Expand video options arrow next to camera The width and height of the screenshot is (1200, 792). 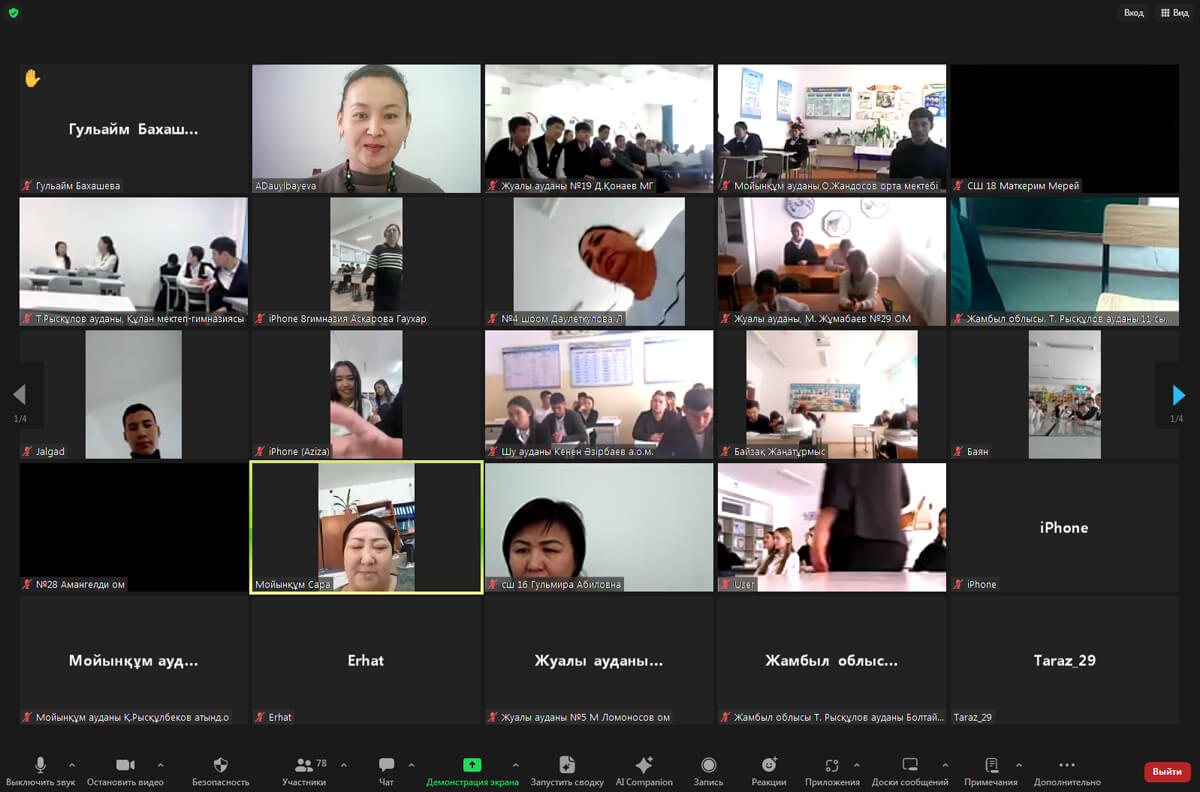tap(160, 765)
